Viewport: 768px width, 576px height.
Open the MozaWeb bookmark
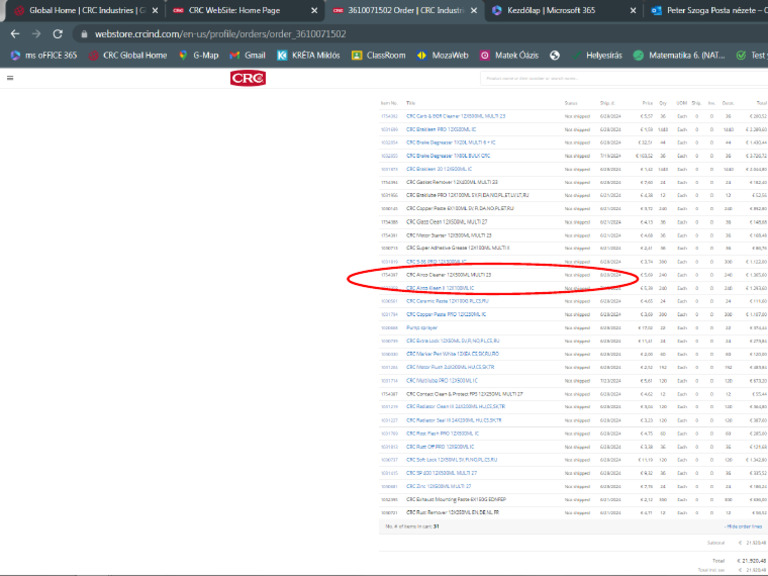[442, 55]
